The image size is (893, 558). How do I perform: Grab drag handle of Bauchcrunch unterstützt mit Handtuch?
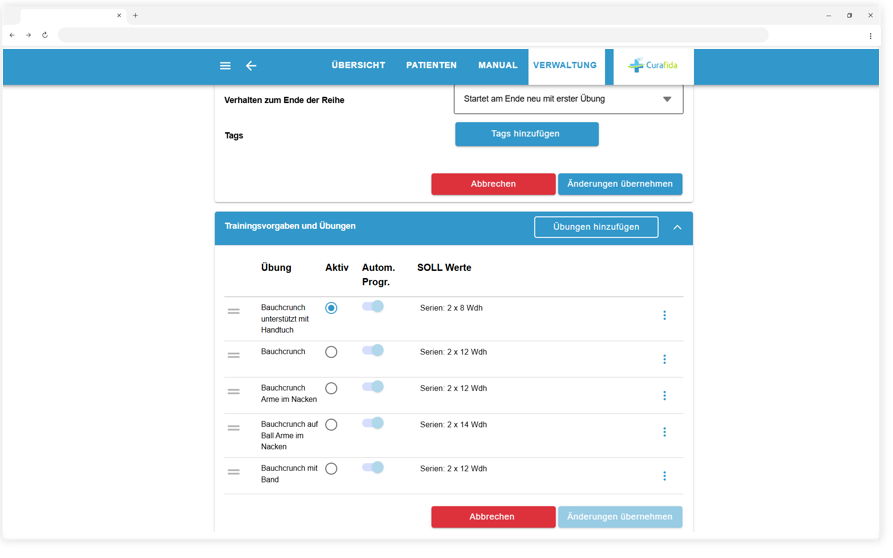tap(234, 311)
